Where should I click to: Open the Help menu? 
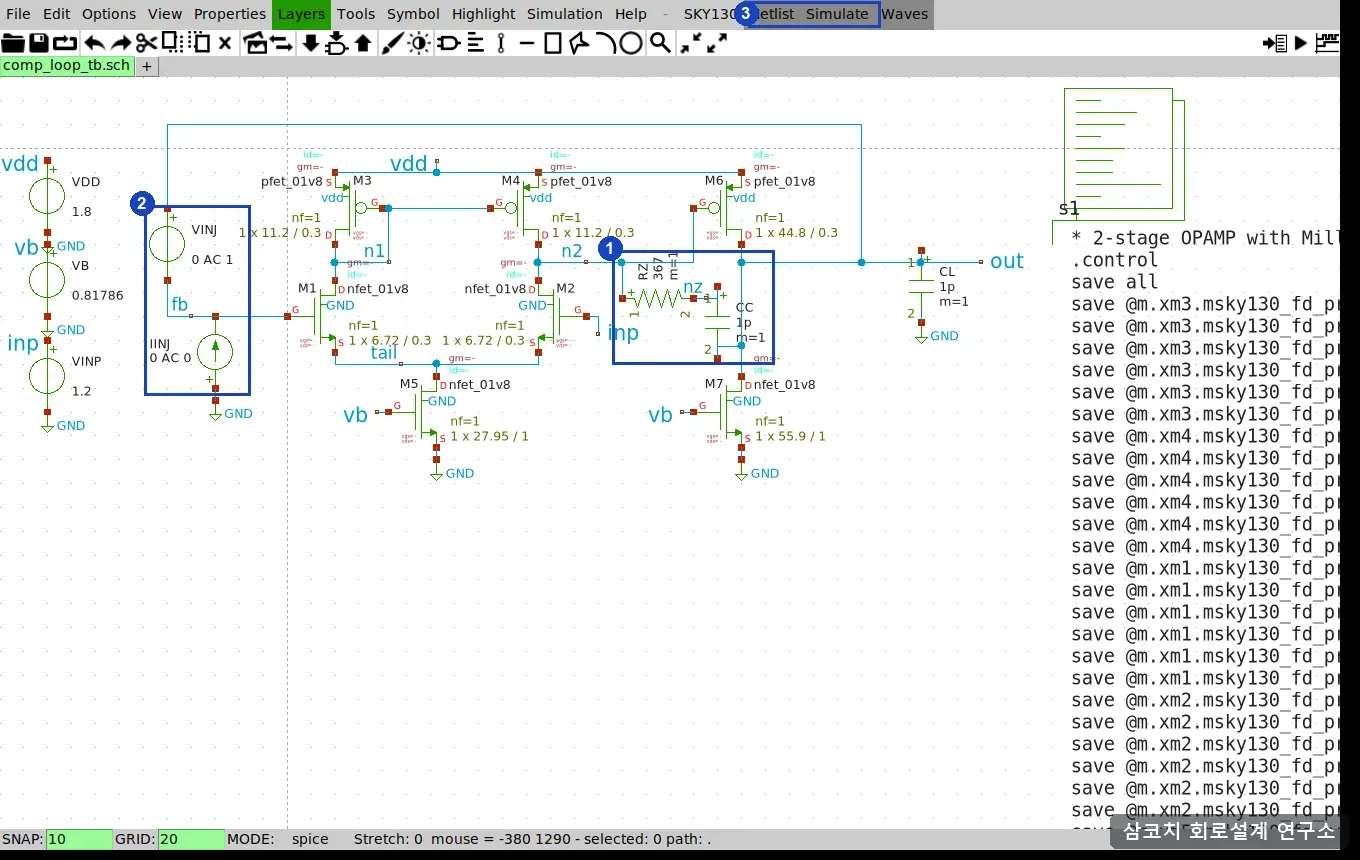(631, 14)
